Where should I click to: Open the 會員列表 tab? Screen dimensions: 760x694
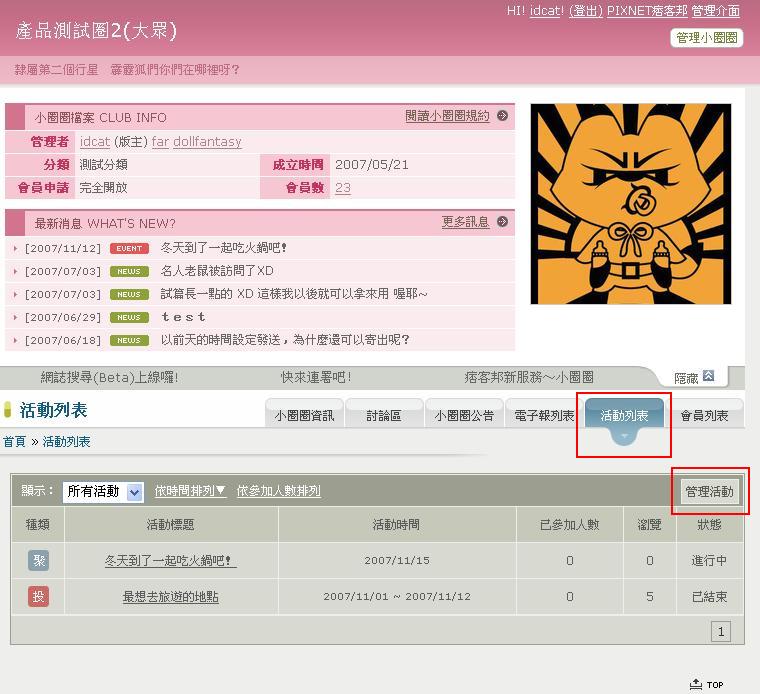[704, 415]
